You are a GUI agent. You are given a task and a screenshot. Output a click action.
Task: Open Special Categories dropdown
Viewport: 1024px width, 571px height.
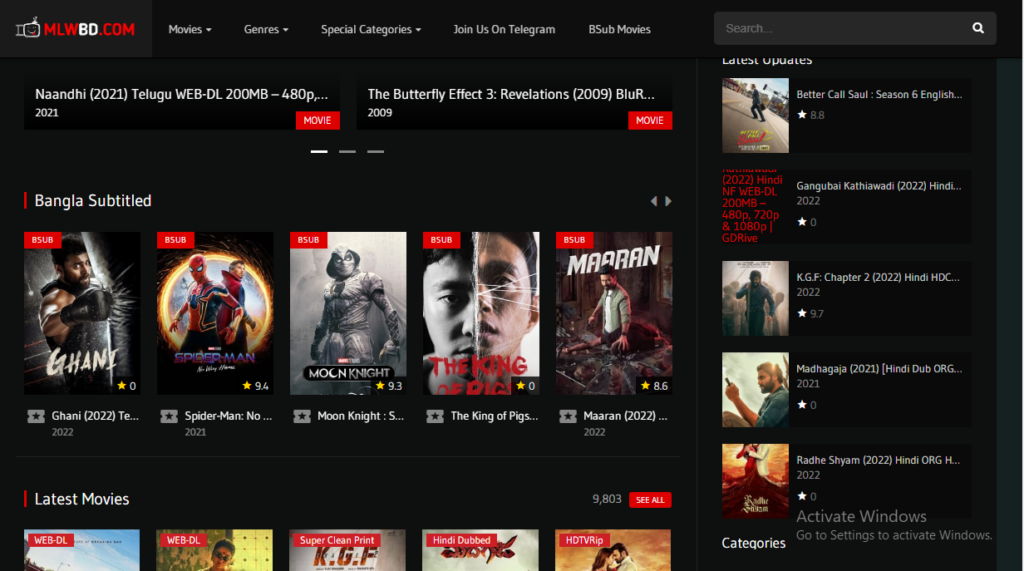(x=371, y=29)
